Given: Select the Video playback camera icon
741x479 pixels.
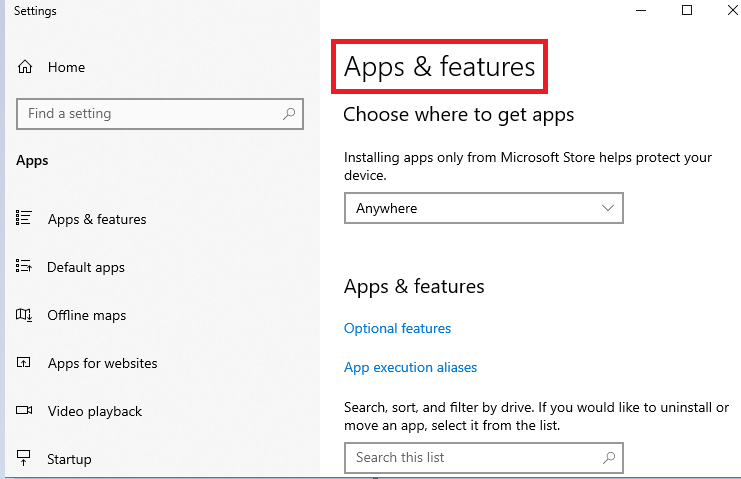Looking at the screenshot, I should pos(24,410).
